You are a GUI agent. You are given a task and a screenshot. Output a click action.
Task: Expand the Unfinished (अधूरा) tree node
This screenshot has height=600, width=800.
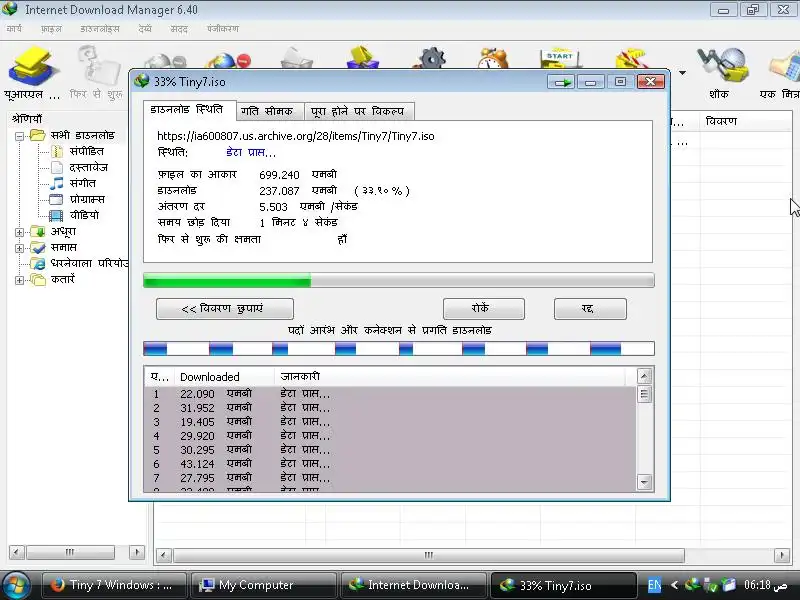(19, 232)
